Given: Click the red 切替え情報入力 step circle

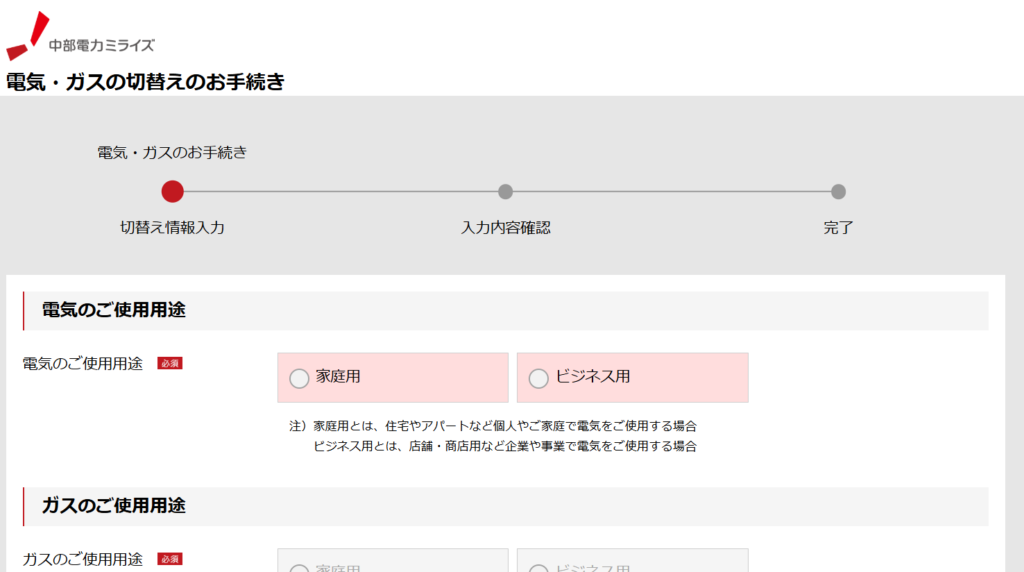Looking at the screenshot, I should (172, 191).
